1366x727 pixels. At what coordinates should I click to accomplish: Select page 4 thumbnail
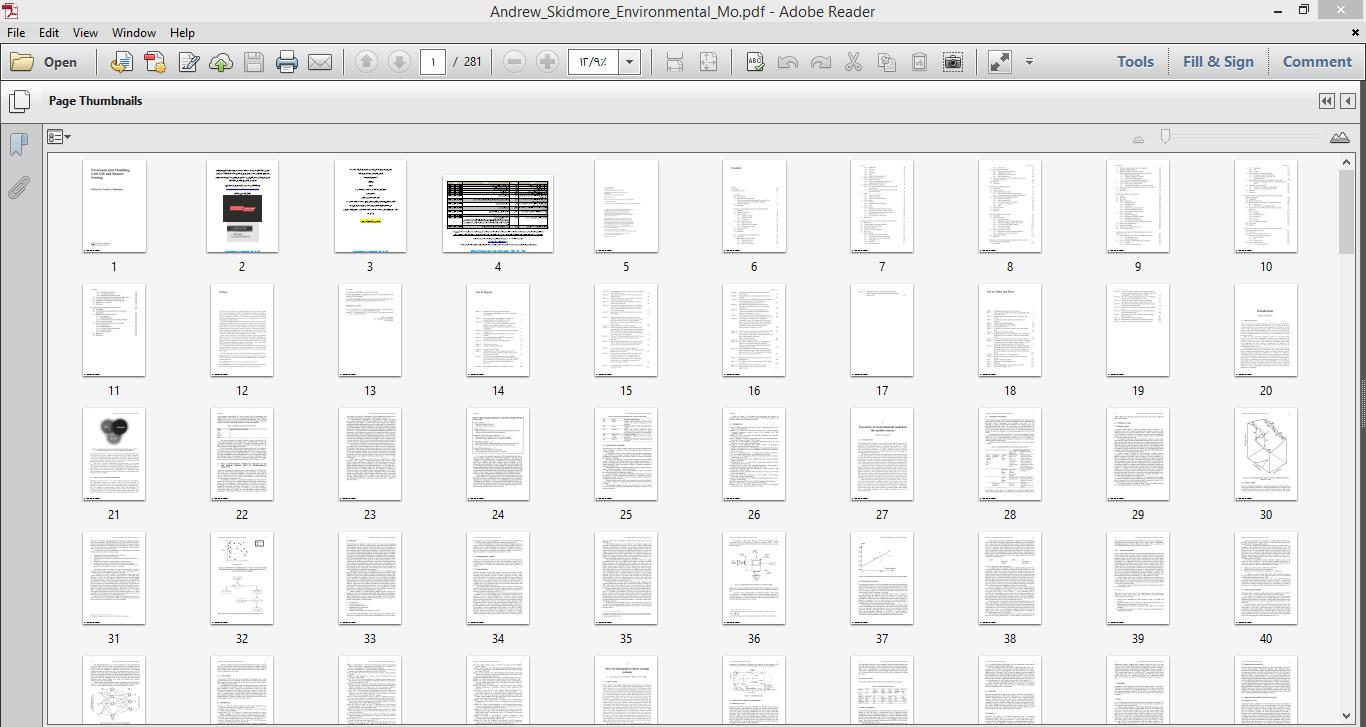(x=498, y=215)
